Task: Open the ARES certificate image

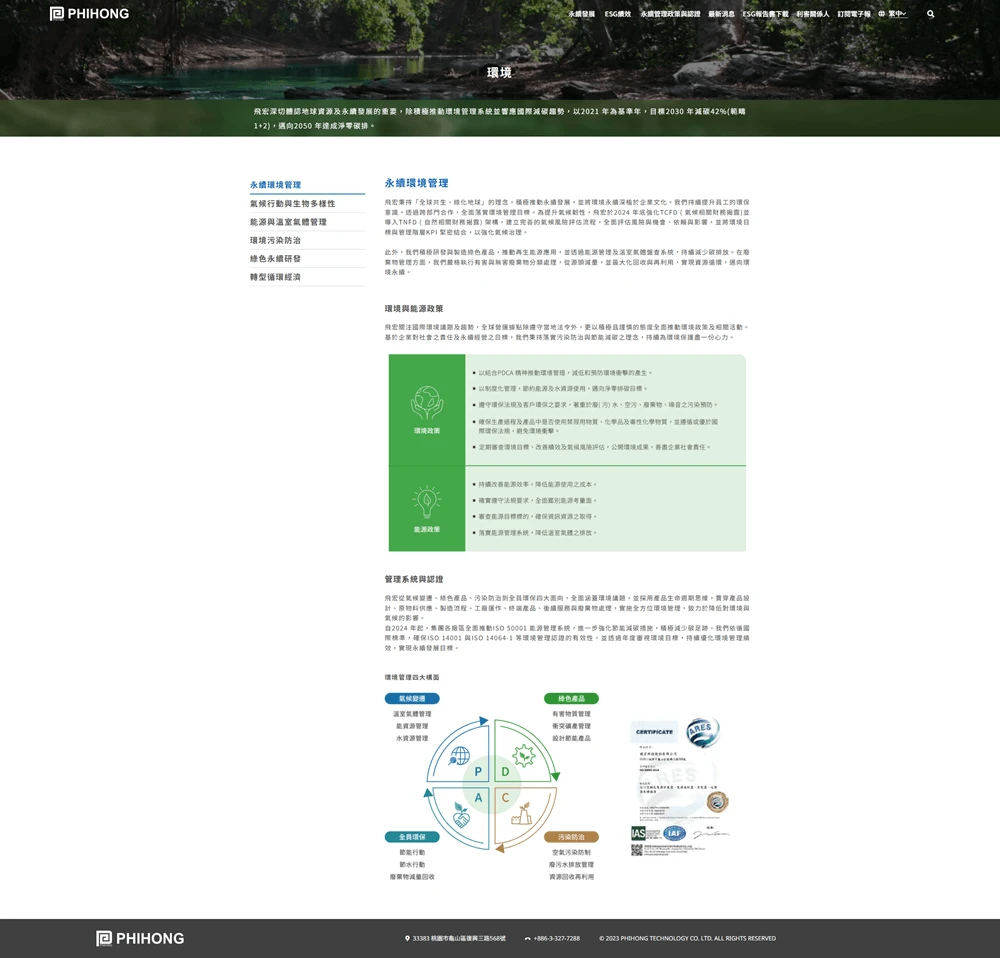Action: pos(680,787)
